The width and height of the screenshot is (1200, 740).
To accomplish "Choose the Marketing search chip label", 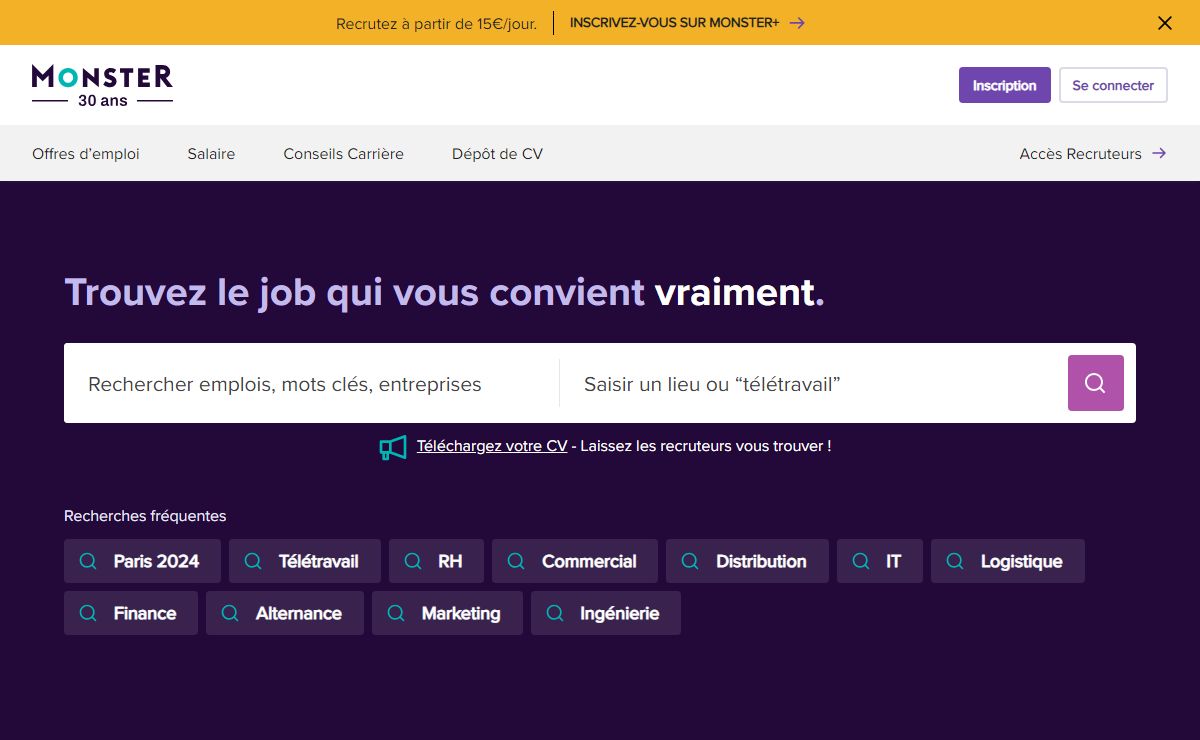I will coord(461,613).
